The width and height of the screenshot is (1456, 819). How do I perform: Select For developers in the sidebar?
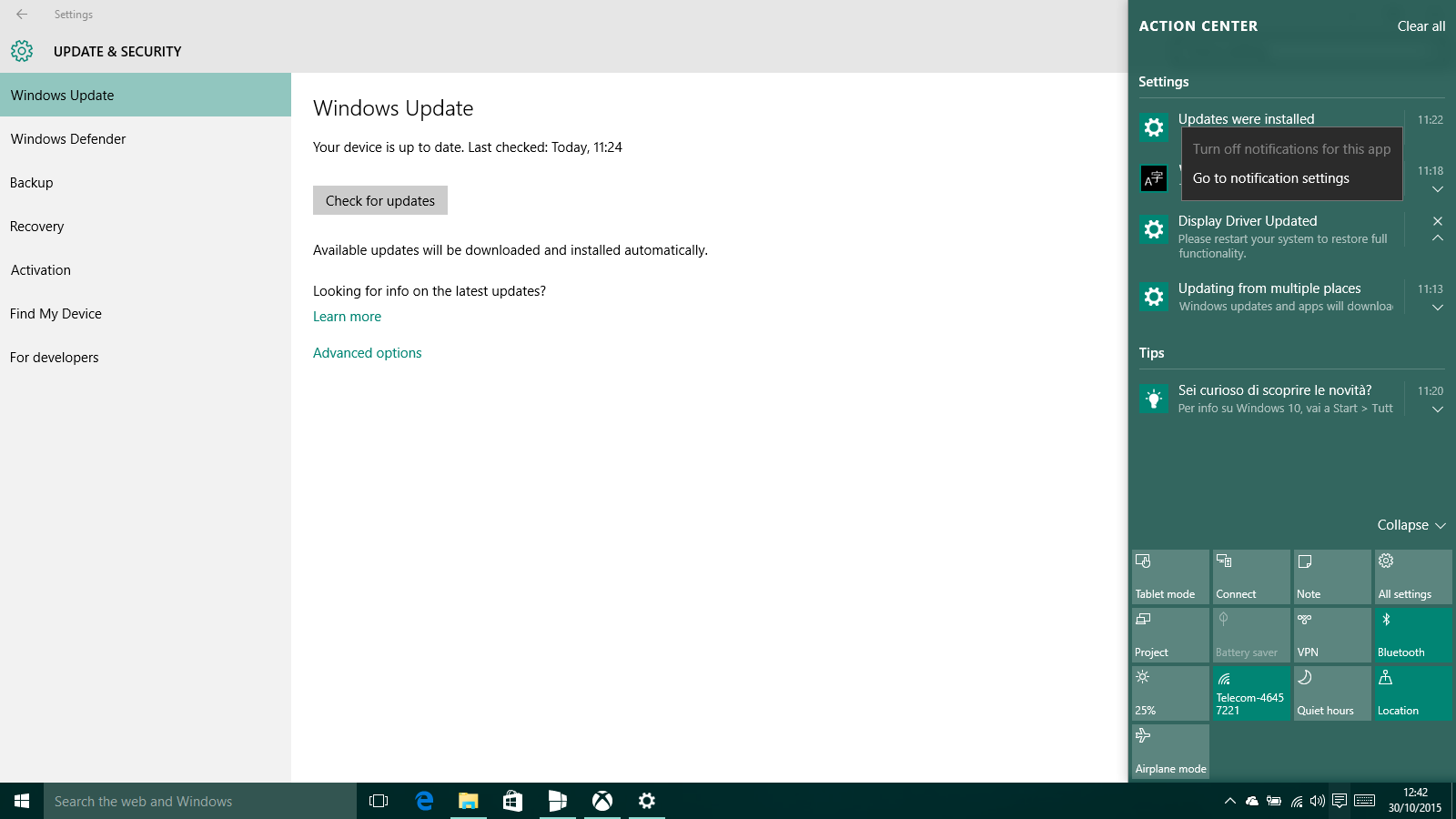pyautogui.click(x=146, y=357)
